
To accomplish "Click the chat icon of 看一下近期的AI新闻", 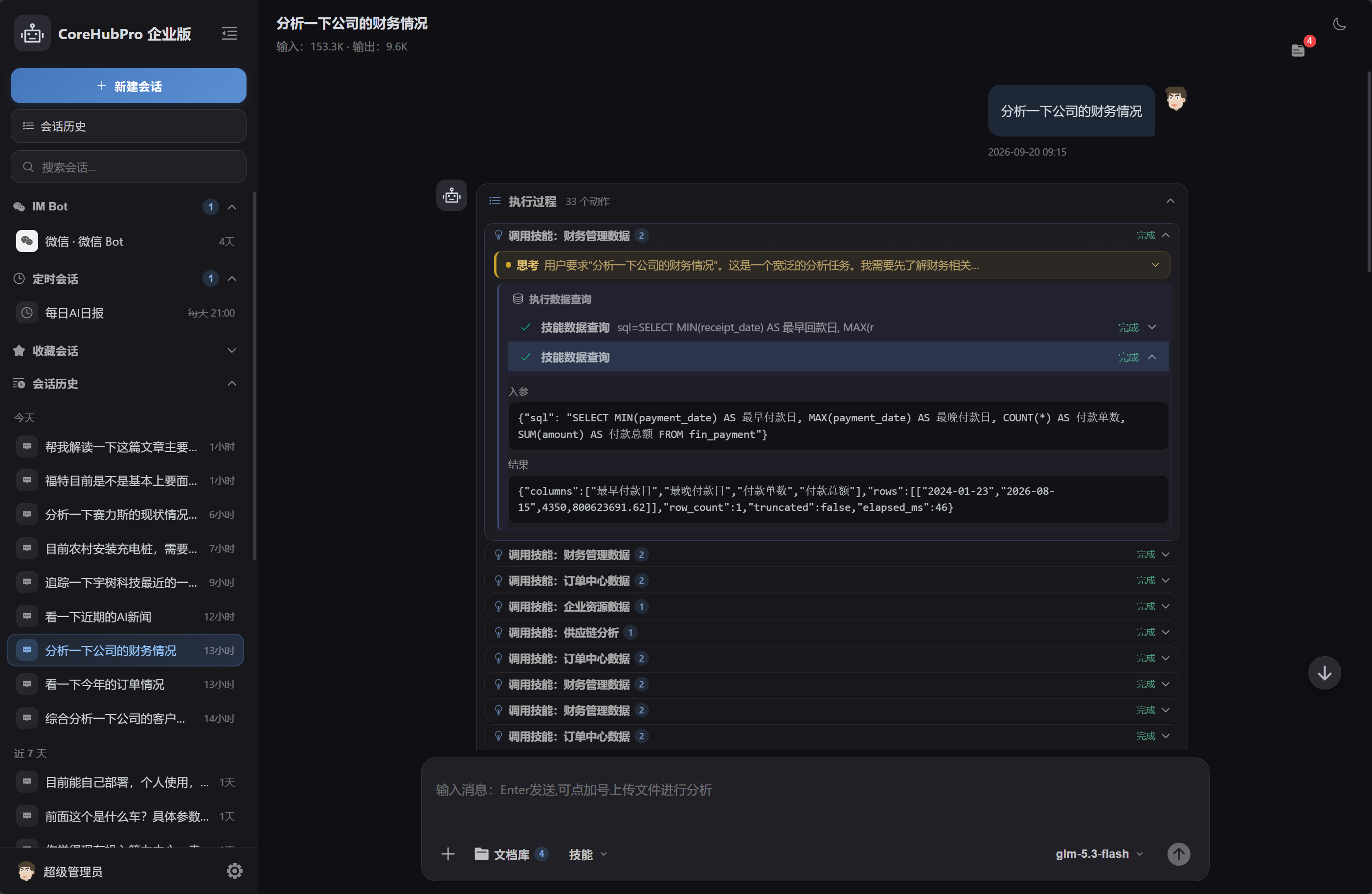I will click(x=27, y=616).
